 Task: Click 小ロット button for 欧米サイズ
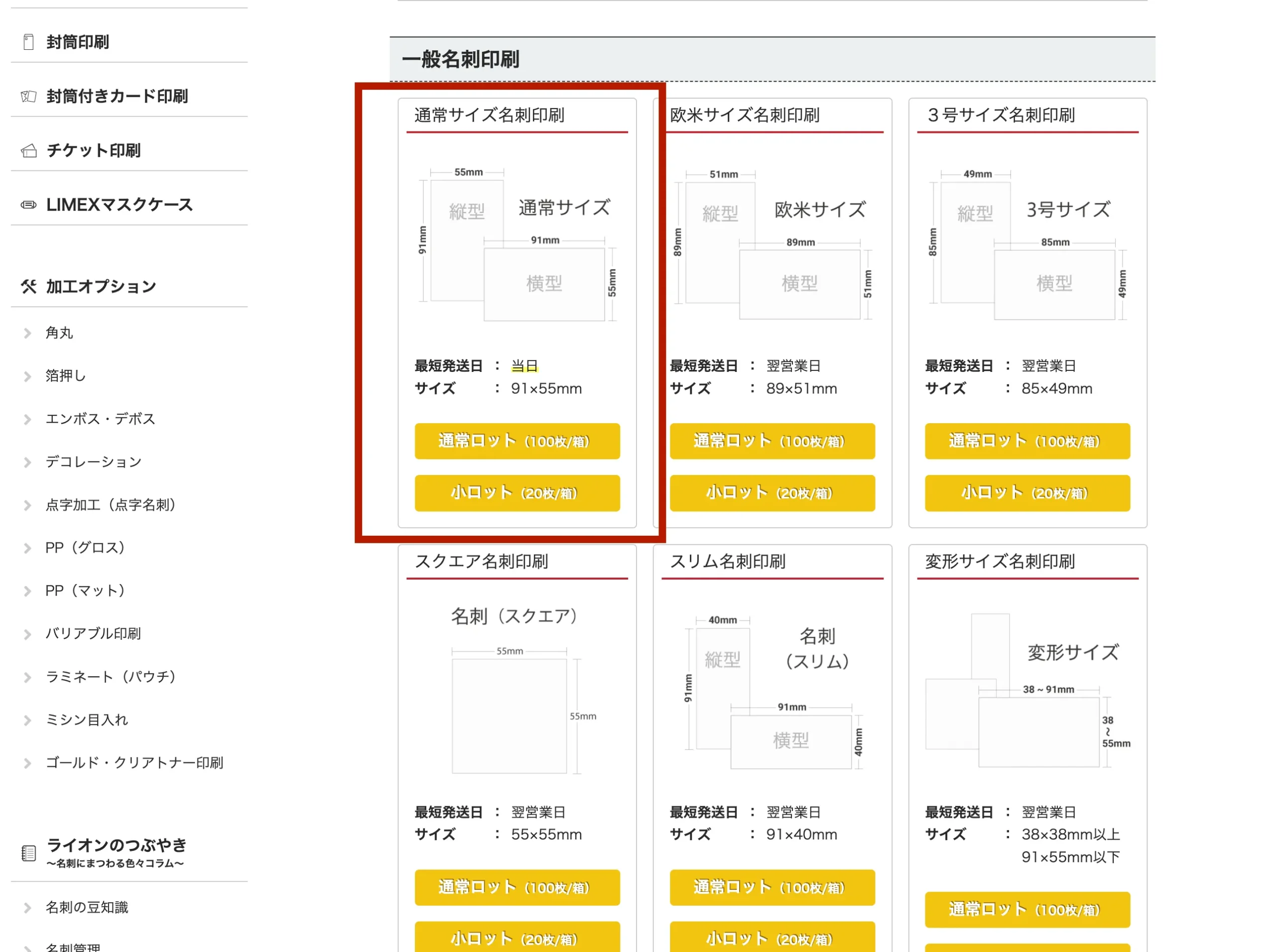pos(772,493)
